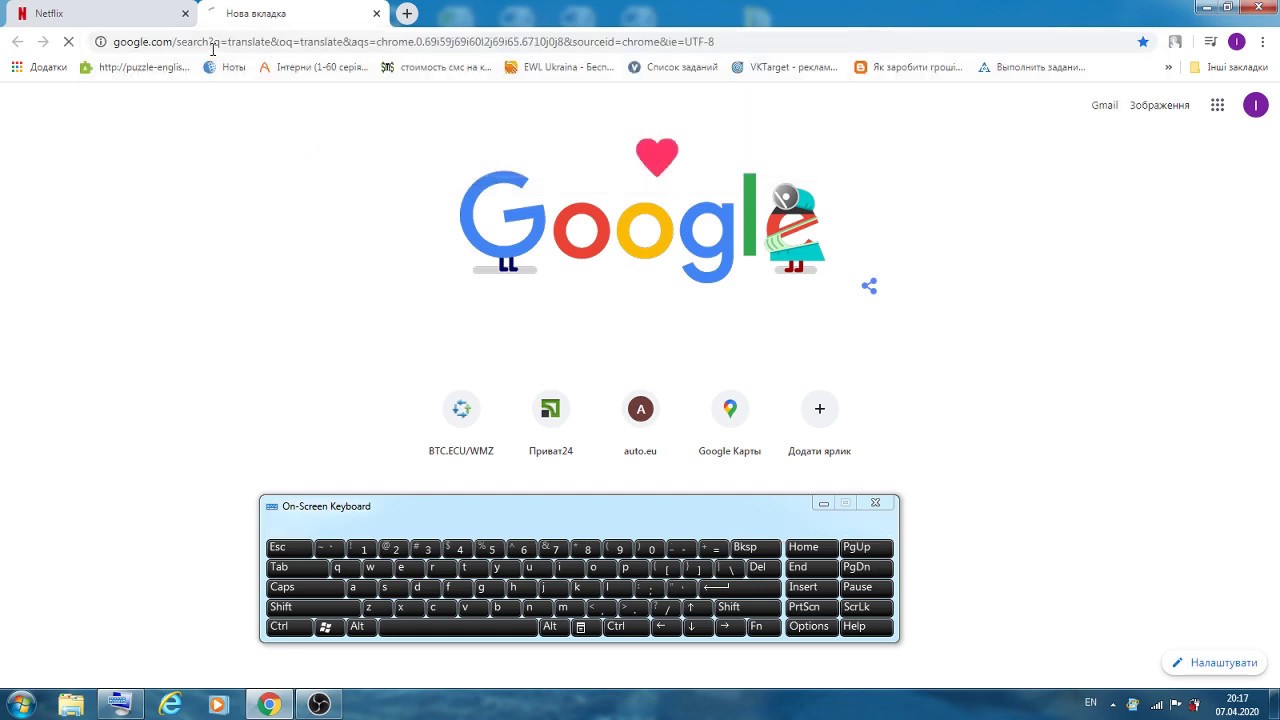Click the Налаштувати customize button
This screenshot has height=720, width=1280.
(x=1215, y=663)
